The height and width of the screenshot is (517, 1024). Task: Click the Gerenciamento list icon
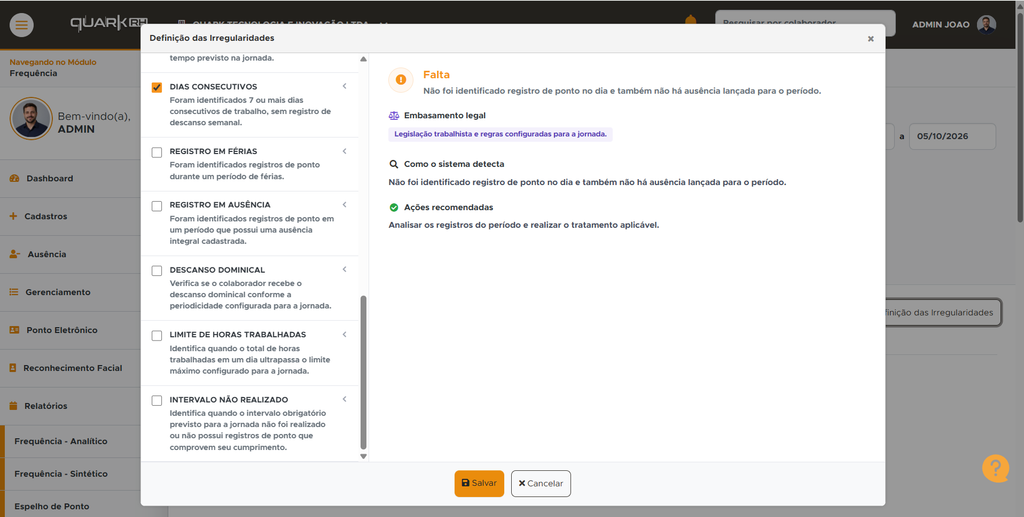pos(14,292)
